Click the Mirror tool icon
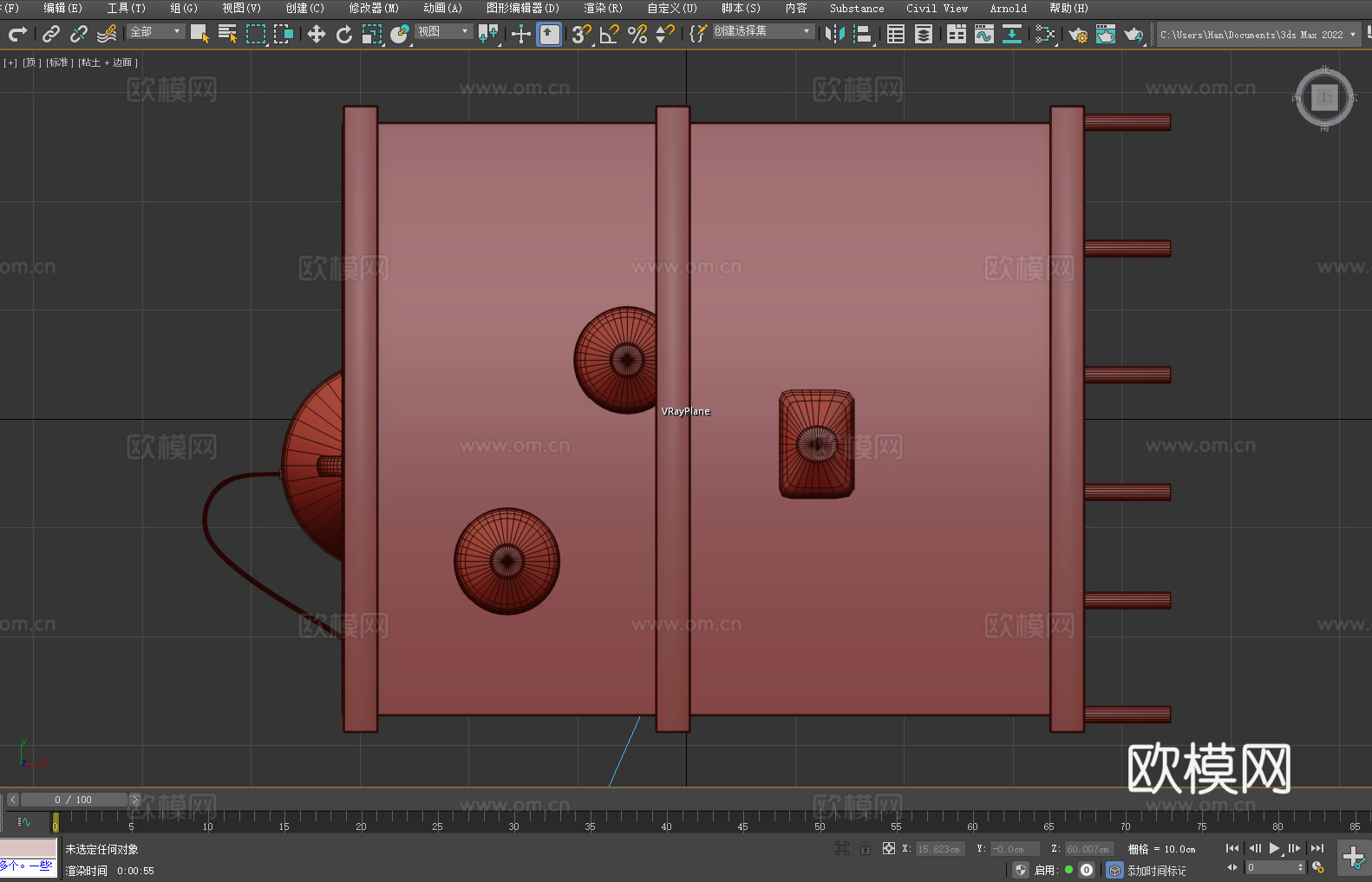Screen dimensions: 1372x882 835,34
